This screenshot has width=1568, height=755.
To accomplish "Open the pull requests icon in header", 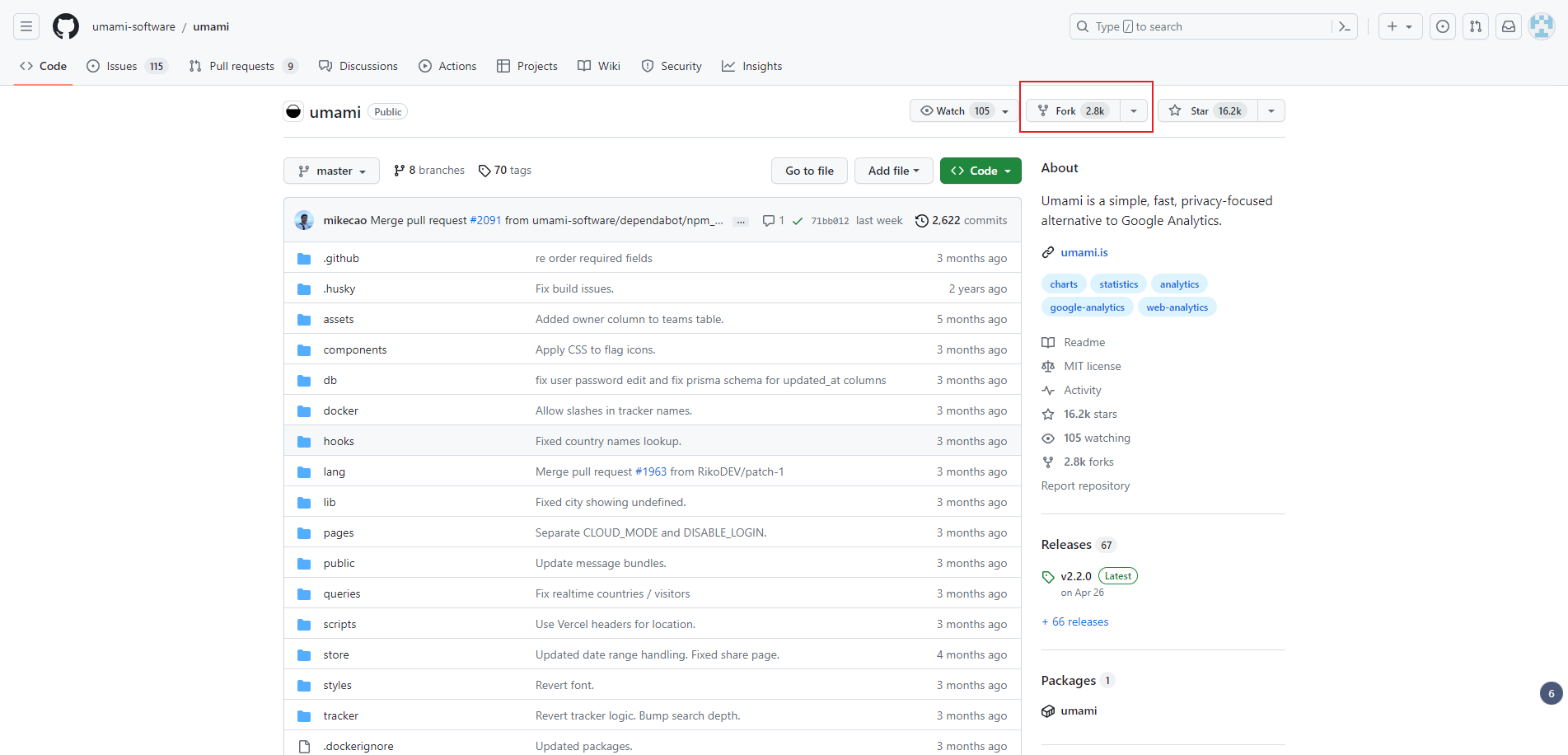I will point(1476,26).
